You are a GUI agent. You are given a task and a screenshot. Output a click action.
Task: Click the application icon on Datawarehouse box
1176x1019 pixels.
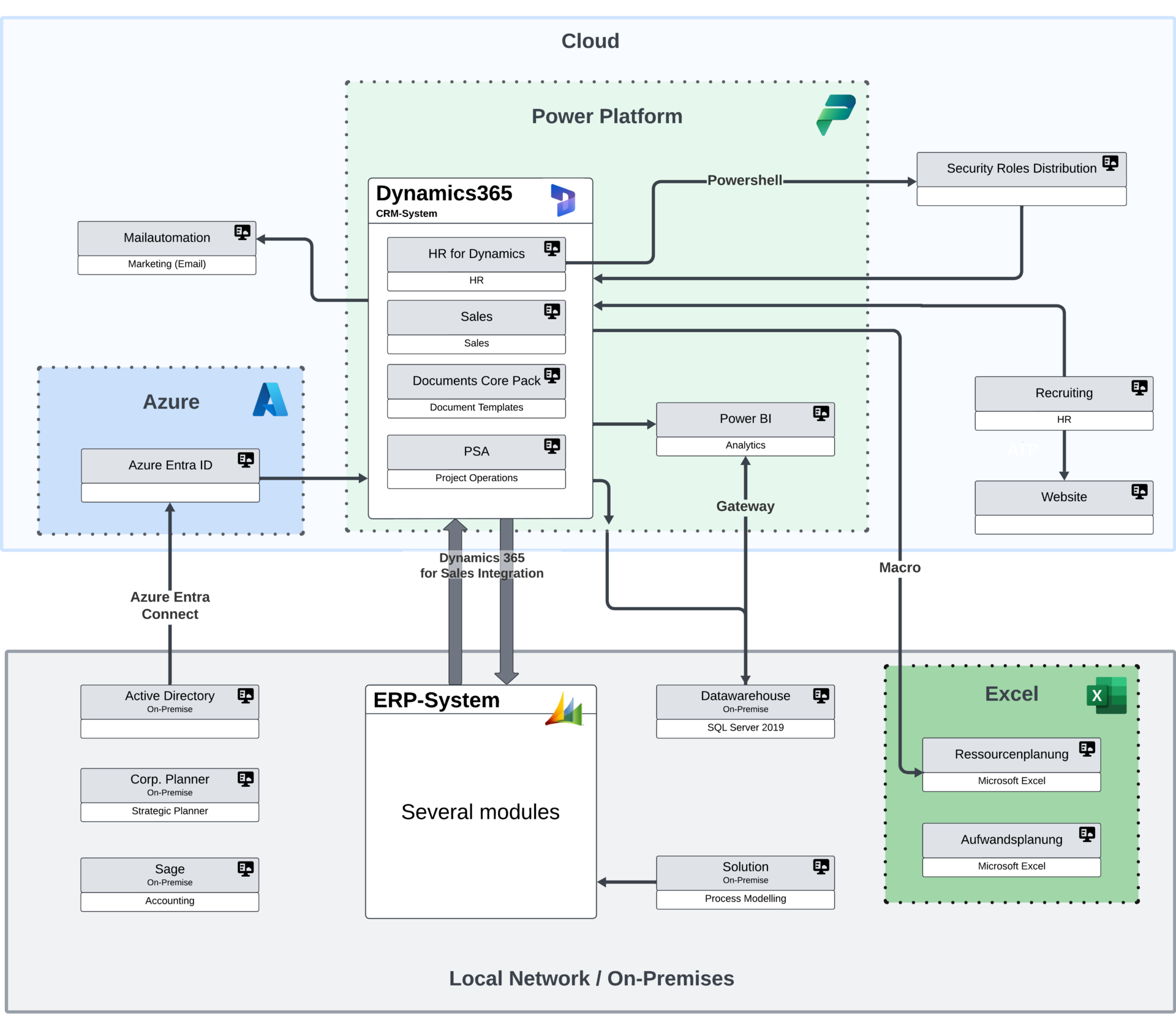tap(821, 695)
